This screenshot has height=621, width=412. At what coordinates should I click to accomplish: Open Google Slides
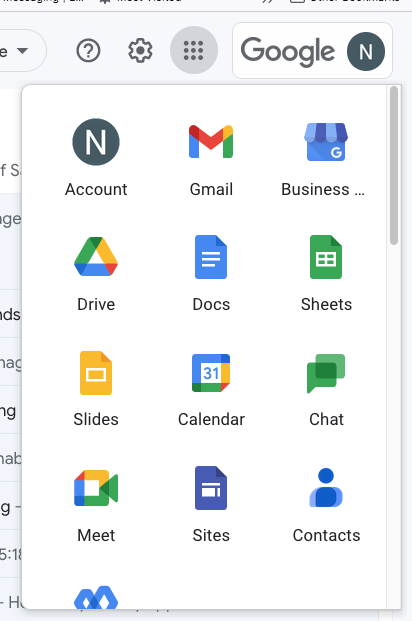tap(96, 389)
